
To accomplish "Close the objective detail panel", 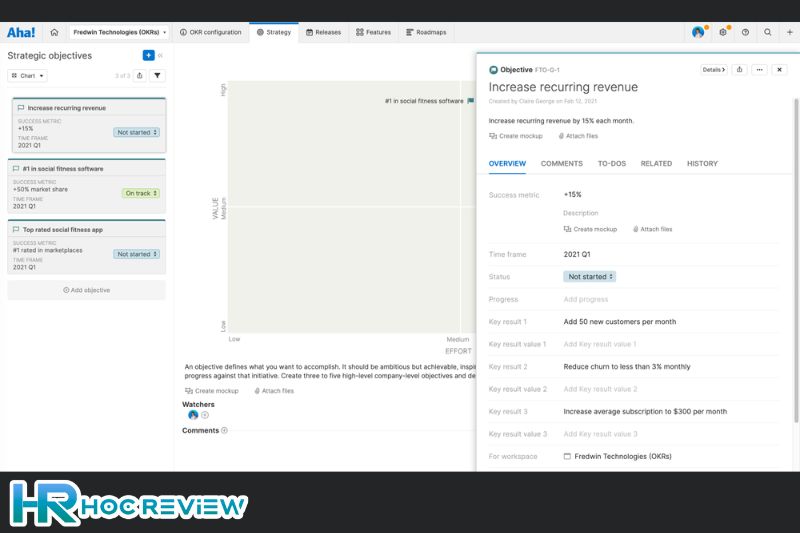I will (x=780, y=69).
